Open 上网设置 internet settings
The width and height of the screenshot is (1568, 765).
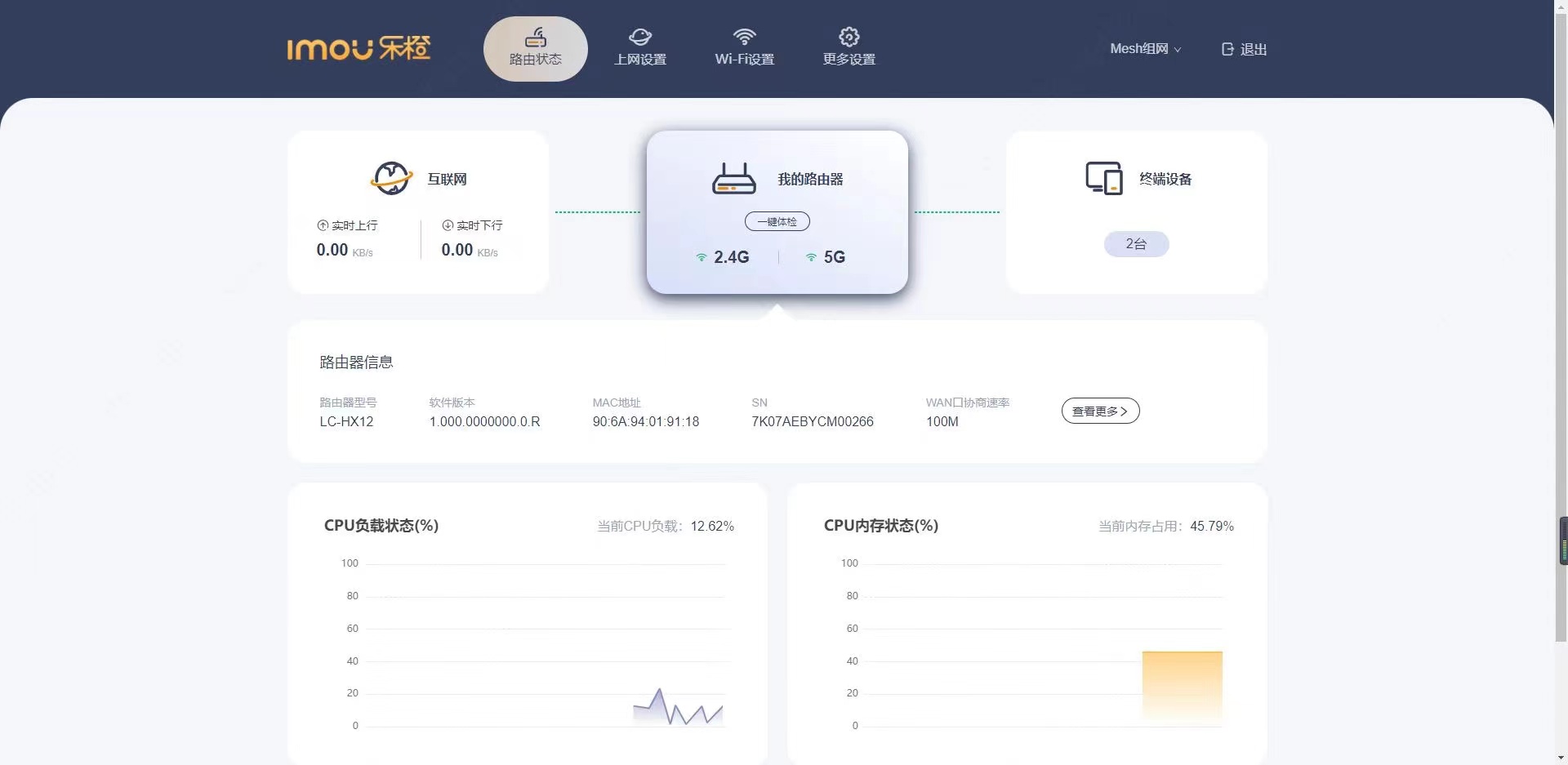tap(640, 37)
